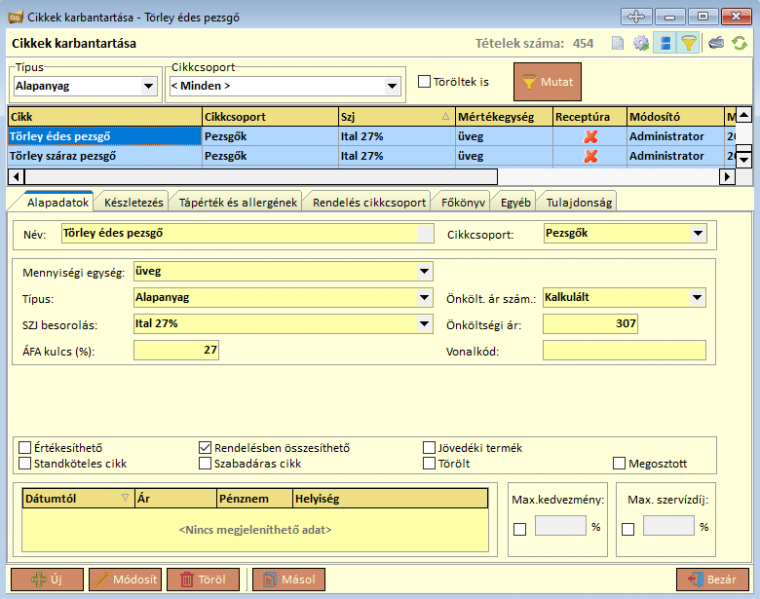760x599 pixels.
Task: Enable the Töröltek is checkbox
Action: pyautogui.click(x=424, y=81)
